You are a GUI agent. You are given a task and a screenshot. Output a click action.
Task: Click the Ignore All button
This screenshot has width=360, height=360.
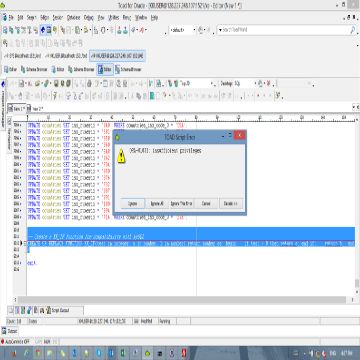[157, 203]
